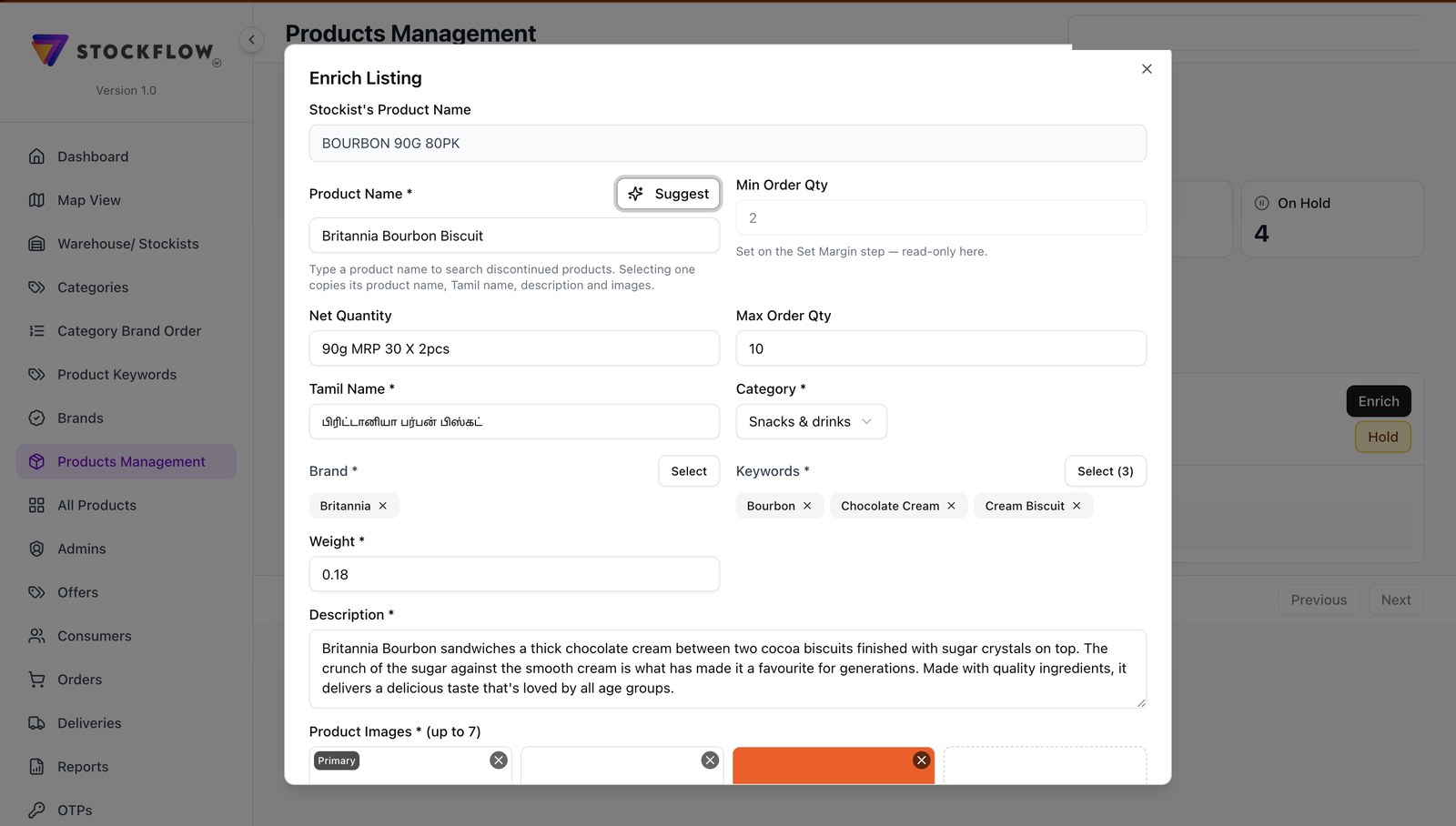Go to OTPs page
Viewport: 1456px width, 826px height.
tap(126, 811)
